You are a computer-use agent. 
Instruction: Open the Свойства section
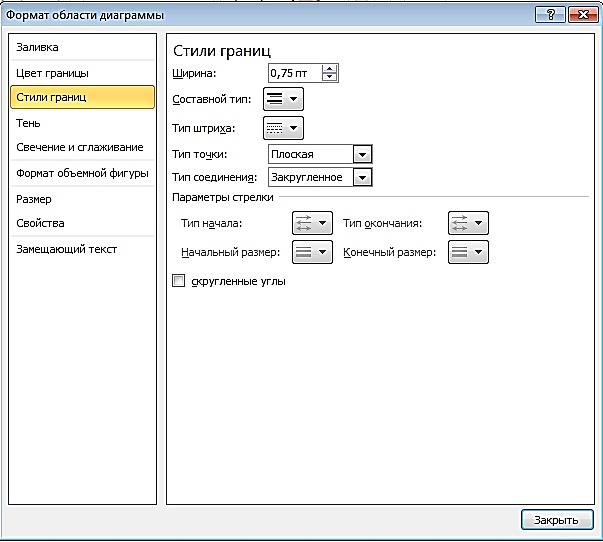(x=82, y=223)
